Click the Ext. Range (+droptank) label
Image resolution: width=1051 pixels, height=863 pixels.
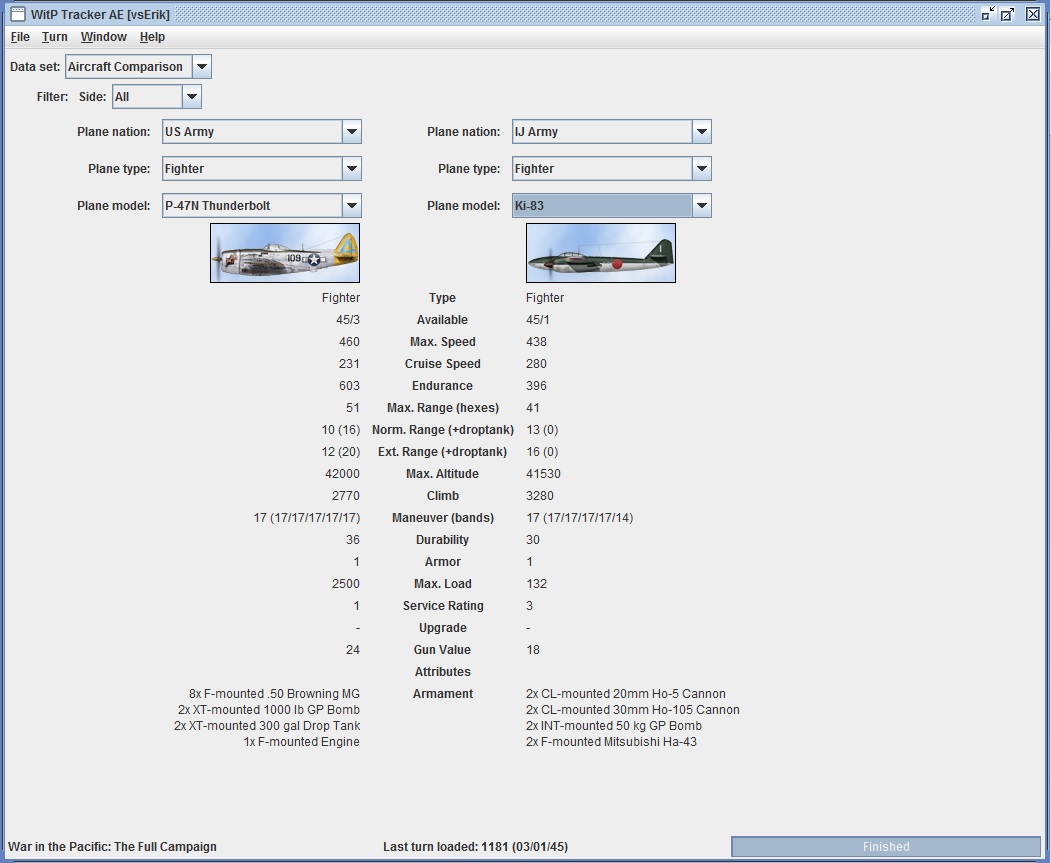tap(442, 452)
